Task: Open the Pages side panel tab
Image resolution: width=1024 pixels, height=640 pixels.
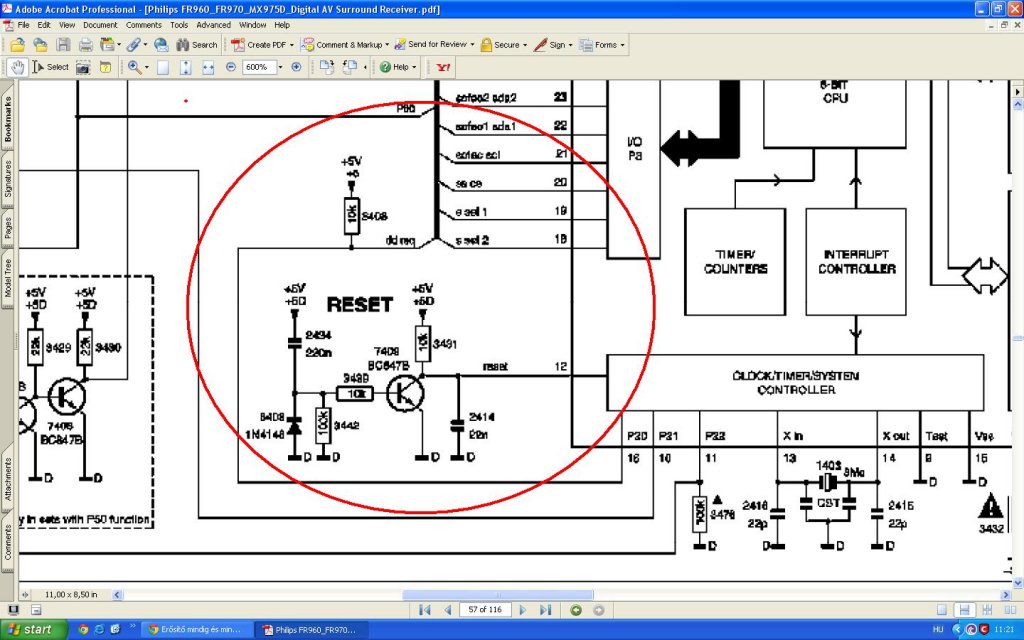Action: (8, 229)
